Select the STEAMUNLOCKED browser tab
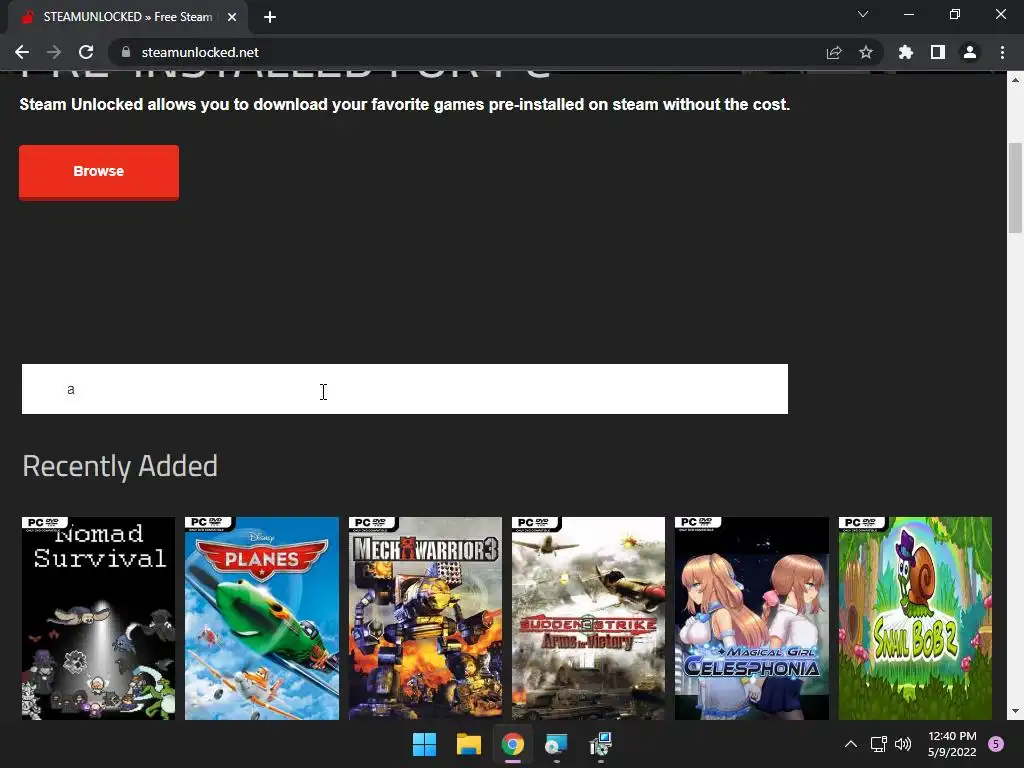The height and width of the screenshot is (768, 1024). point(128,17)
